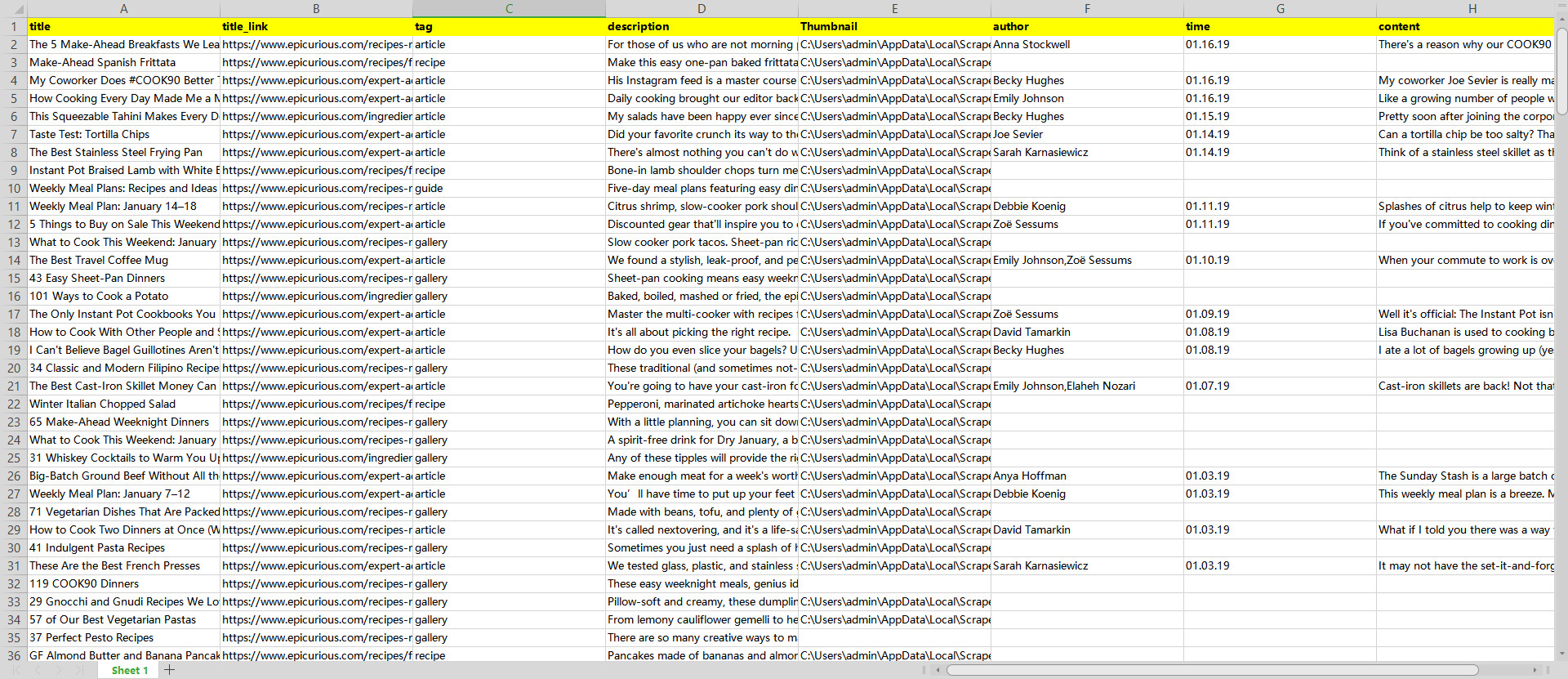This screenshot has height=679, width=1568.
Task: Select the 'Anna Stockwell' author cell
Action: (1087, 44)
